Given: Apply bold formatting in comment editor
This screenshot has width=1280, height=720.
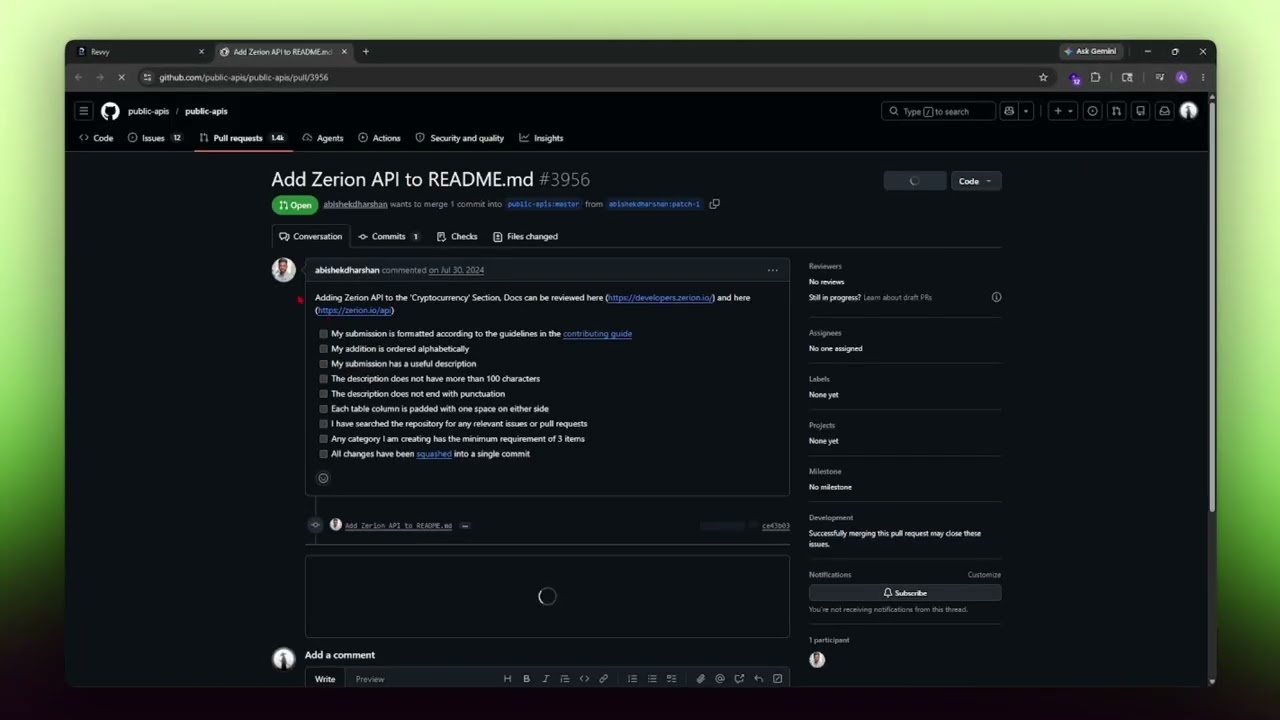Looking at the screenshot, I should click(526, 679).
